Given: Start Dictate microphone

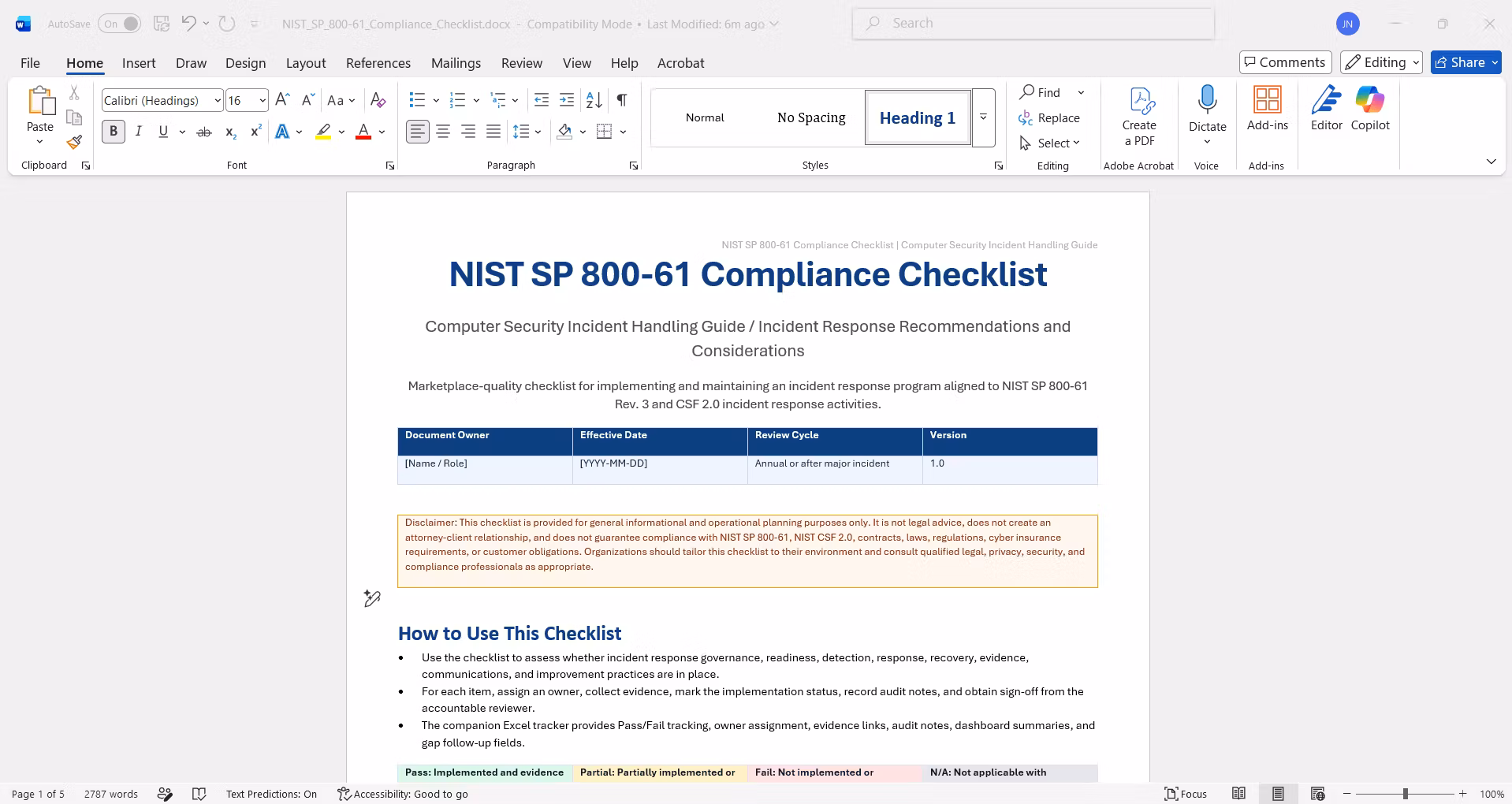Looking at the screenshot, I should [1207, 109].
